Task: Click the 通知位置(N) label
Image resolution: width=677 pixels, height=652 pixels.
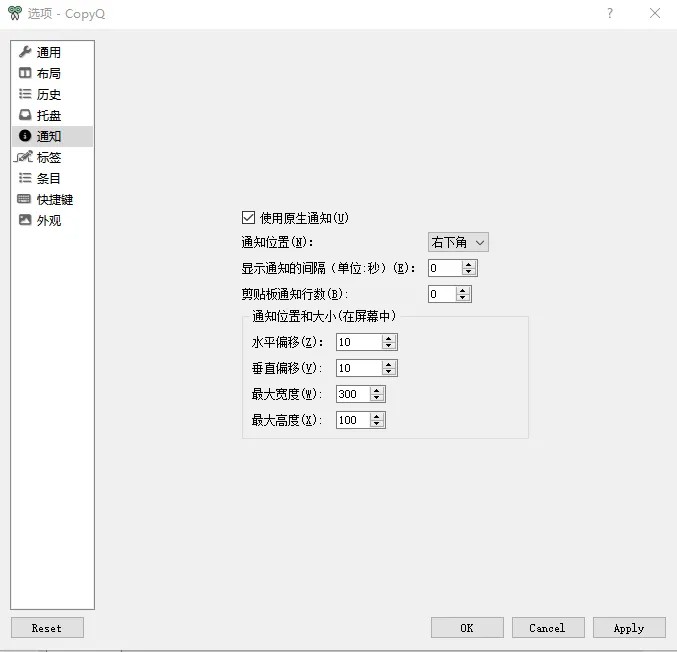Action: [x=277, y=242]
